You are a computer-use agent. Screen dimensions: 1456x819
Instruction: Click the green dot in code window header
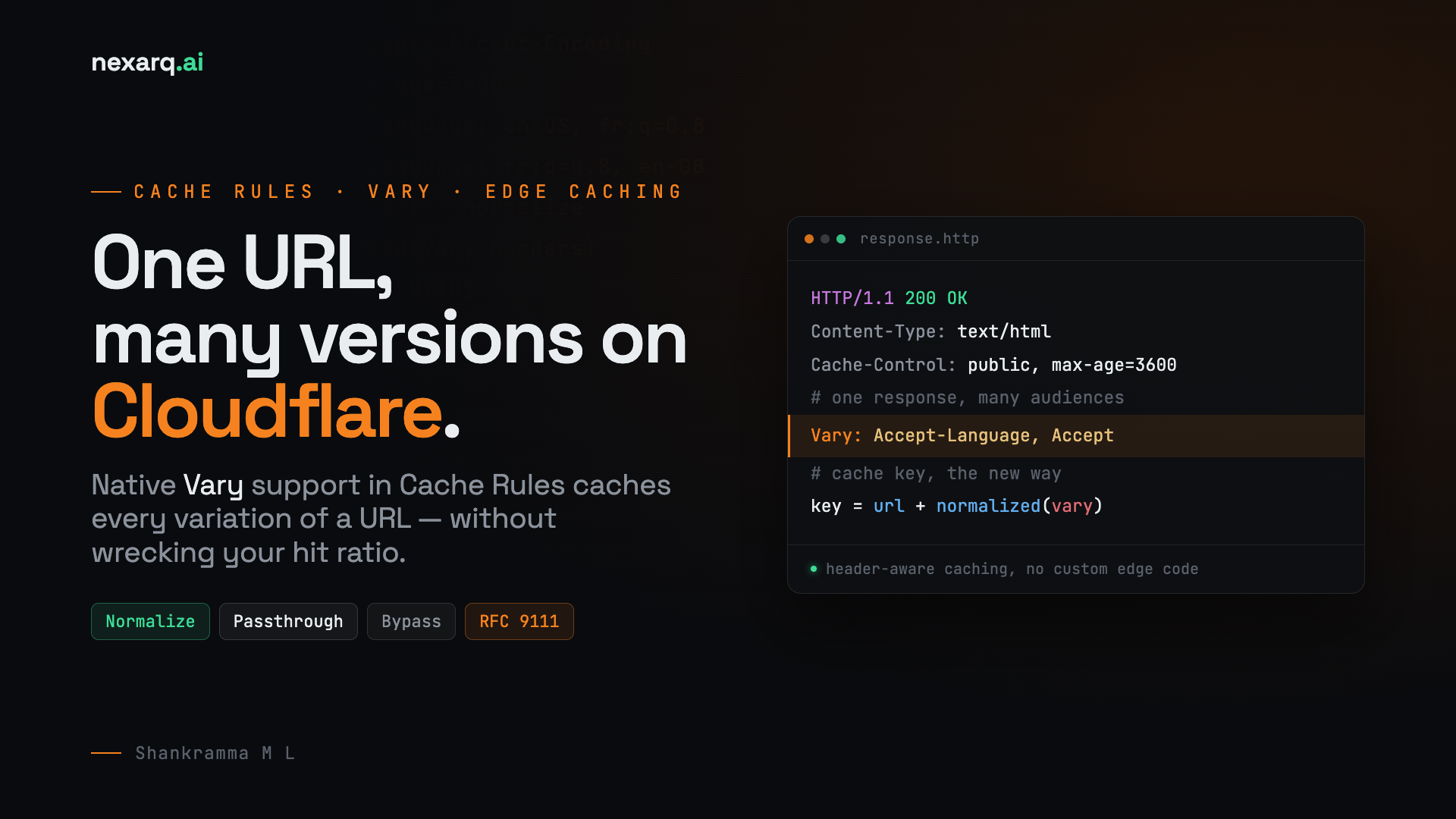tap(841, 239)
